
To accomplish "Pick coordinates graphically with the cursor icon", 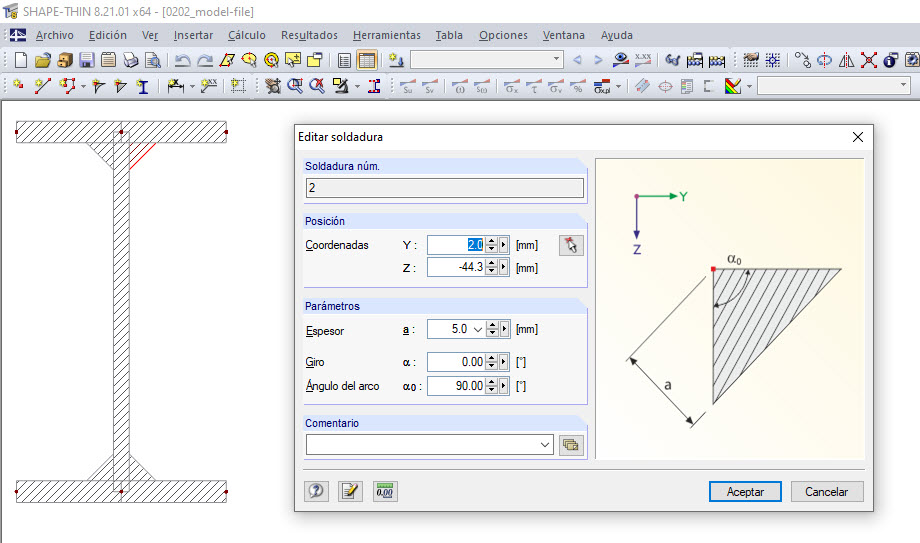I will click(x=571, y=245).
